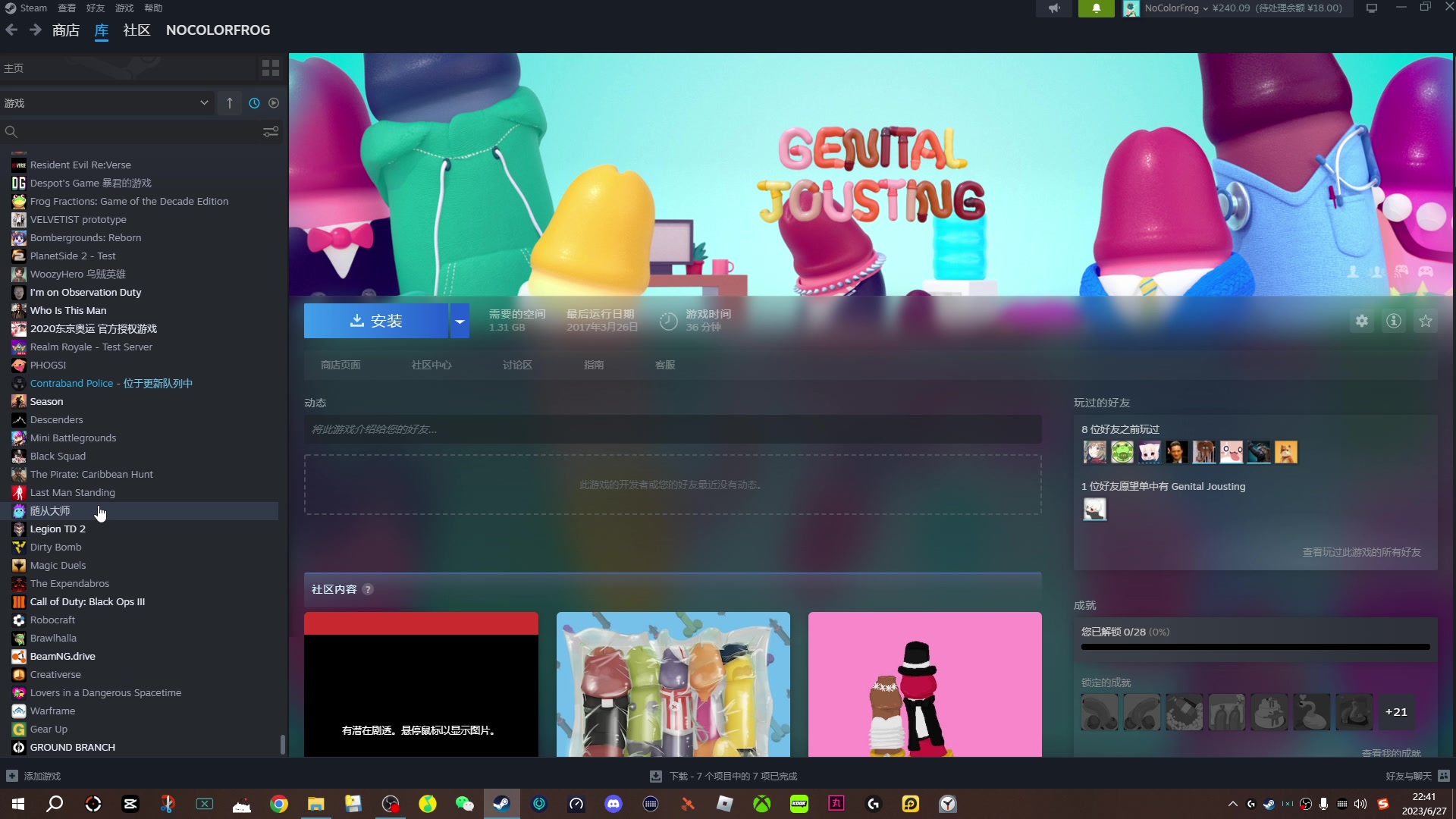The image size is (1456, 819).
Task: Click the 安装 install button
Action: click(x=376, y=322)
